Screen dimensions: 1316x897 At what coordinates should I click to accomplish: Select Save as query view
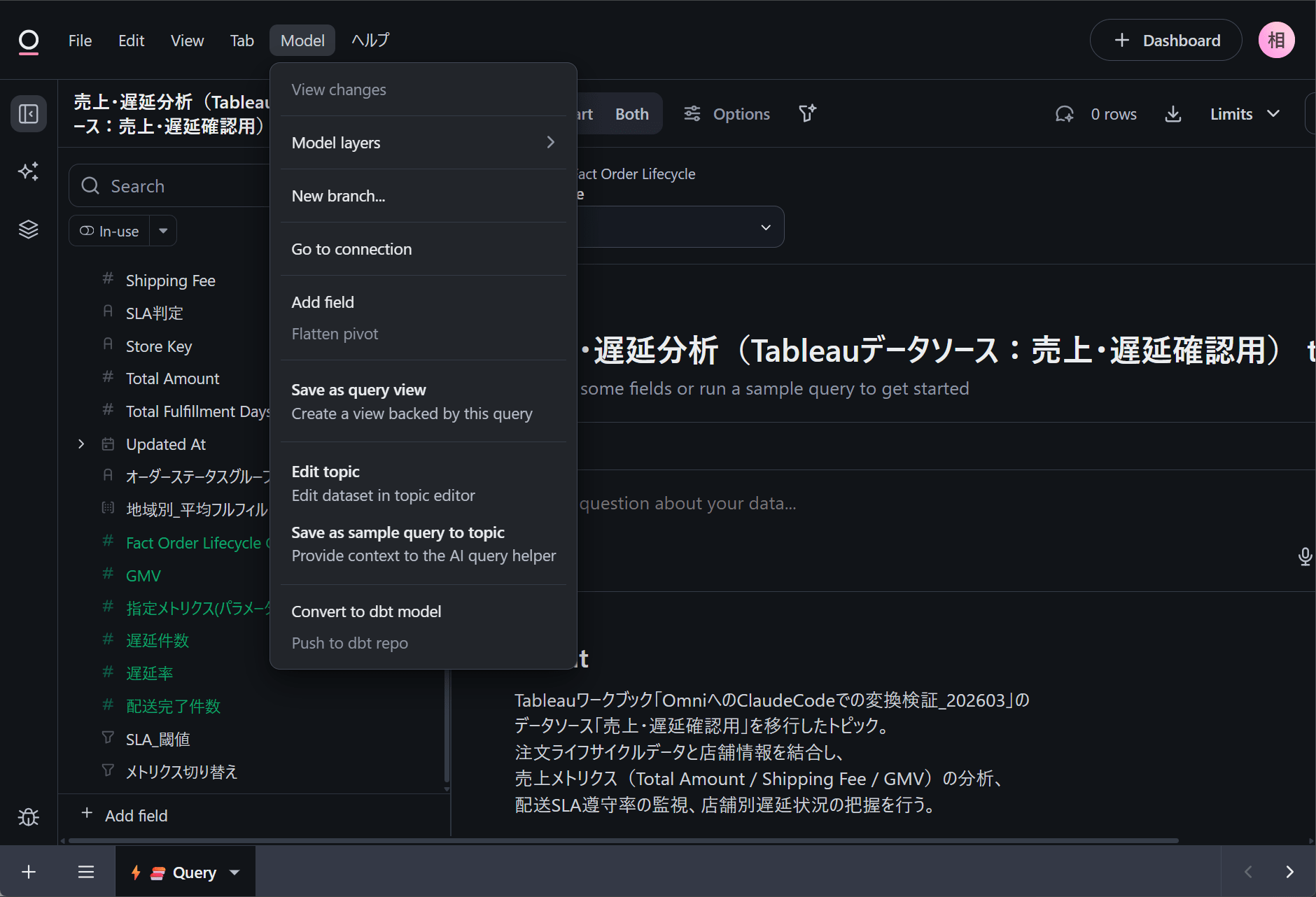point(423,402)
